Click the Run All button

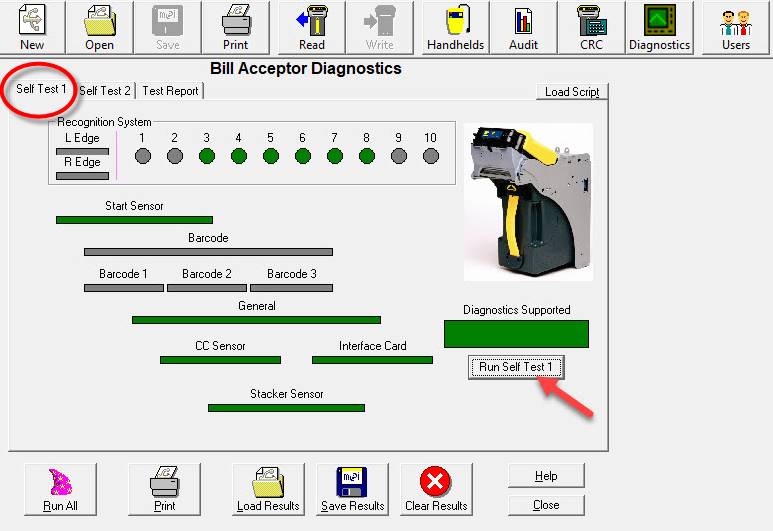point(60,490)
